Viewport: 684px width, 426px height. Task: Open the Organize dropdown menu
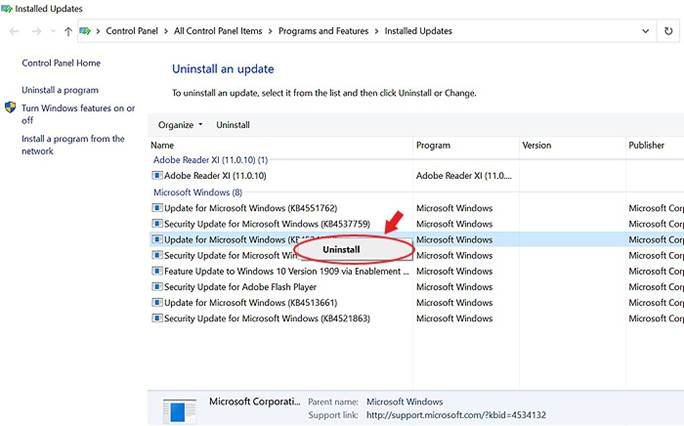click(x=180, y=125)
